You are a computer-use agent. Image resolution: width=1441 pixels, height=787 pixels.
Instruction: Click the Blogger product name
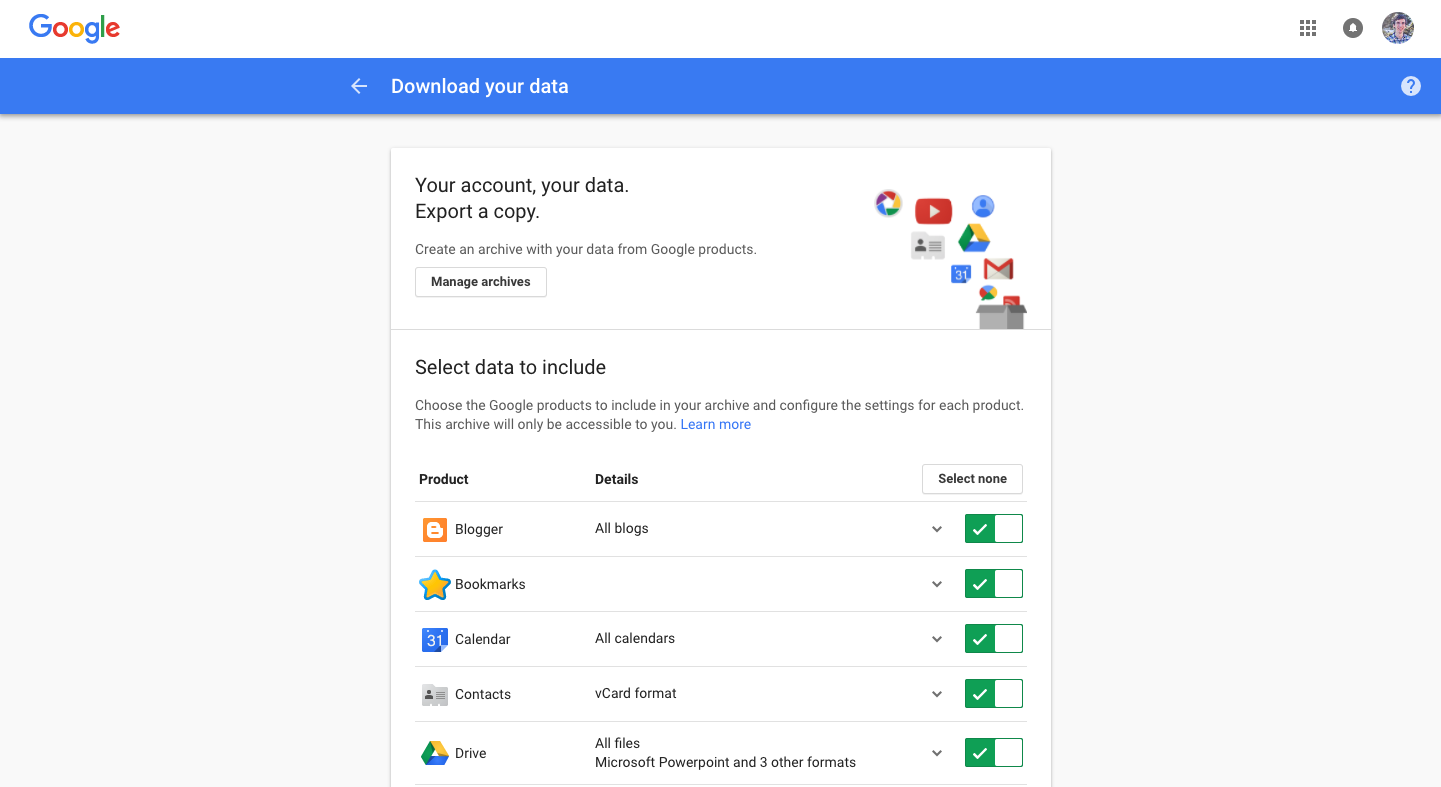(x=479, y=529)
